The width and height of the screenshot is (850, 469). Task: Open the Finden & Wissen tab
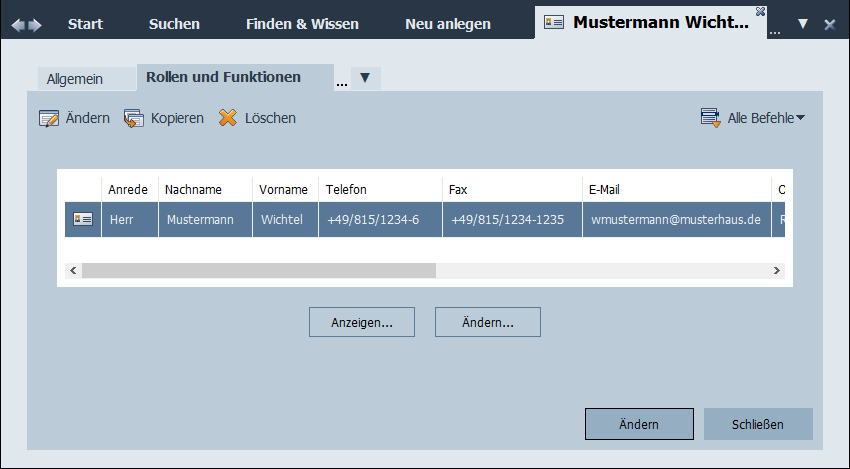click(302, 24)
